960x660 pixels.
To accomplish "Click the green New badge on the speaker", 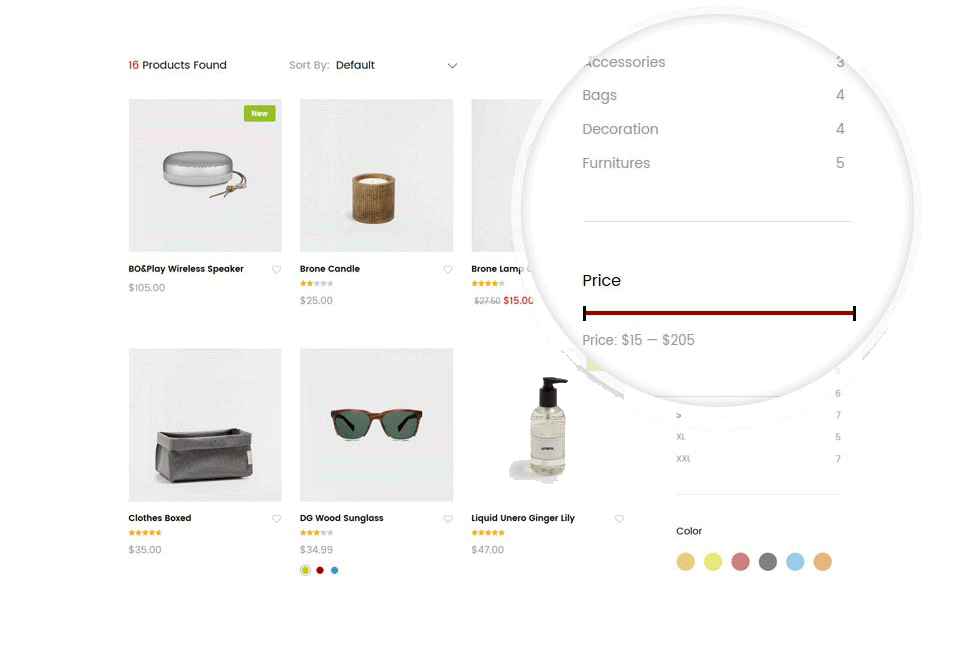I will click(260, 113).
